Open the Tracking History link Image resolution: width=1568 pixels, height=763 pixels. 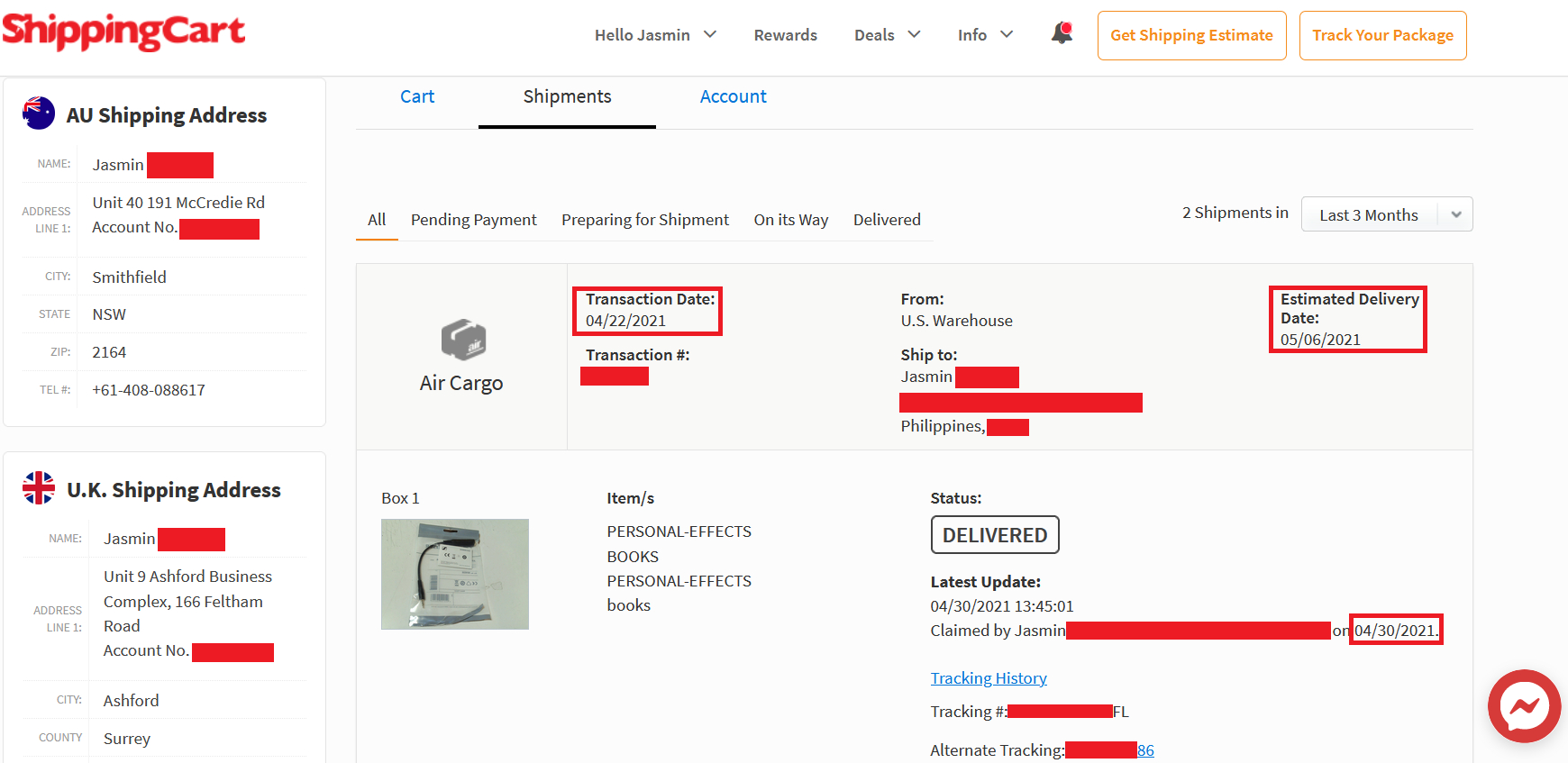989,678
